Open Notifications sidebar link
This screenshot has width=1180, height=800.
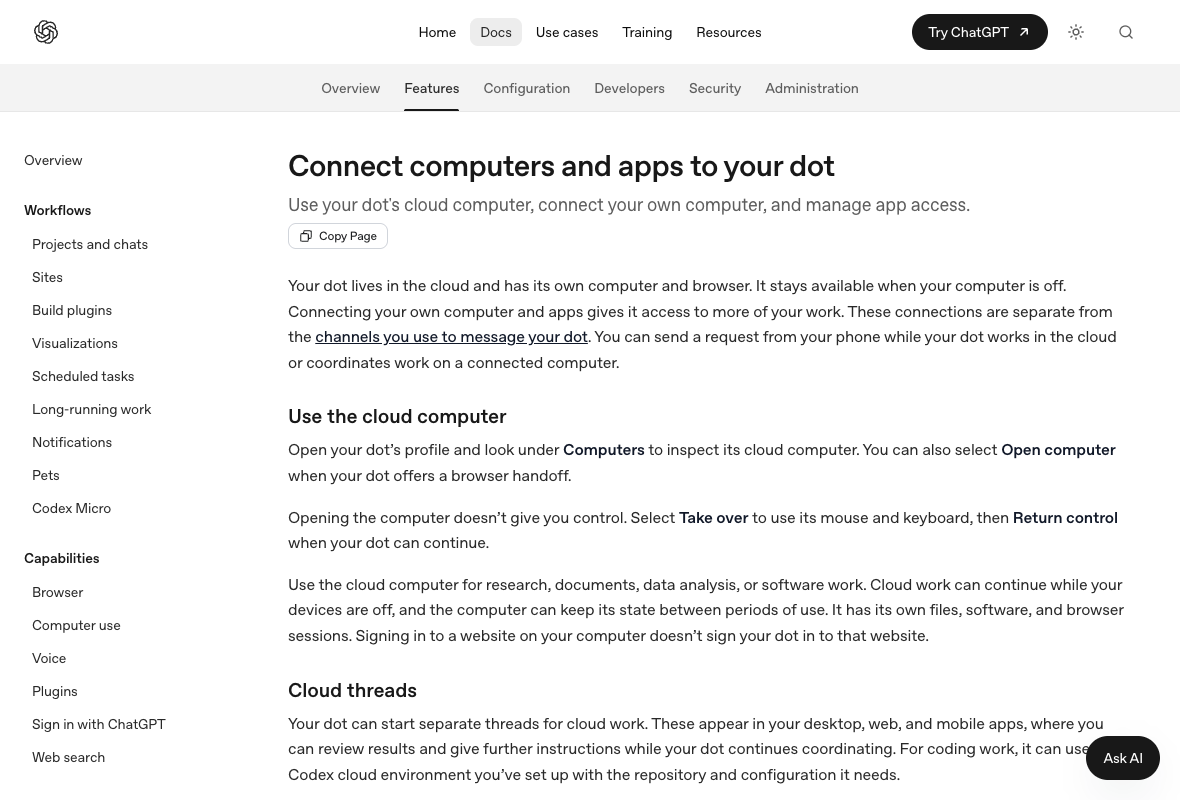click(x=71, y=443)
